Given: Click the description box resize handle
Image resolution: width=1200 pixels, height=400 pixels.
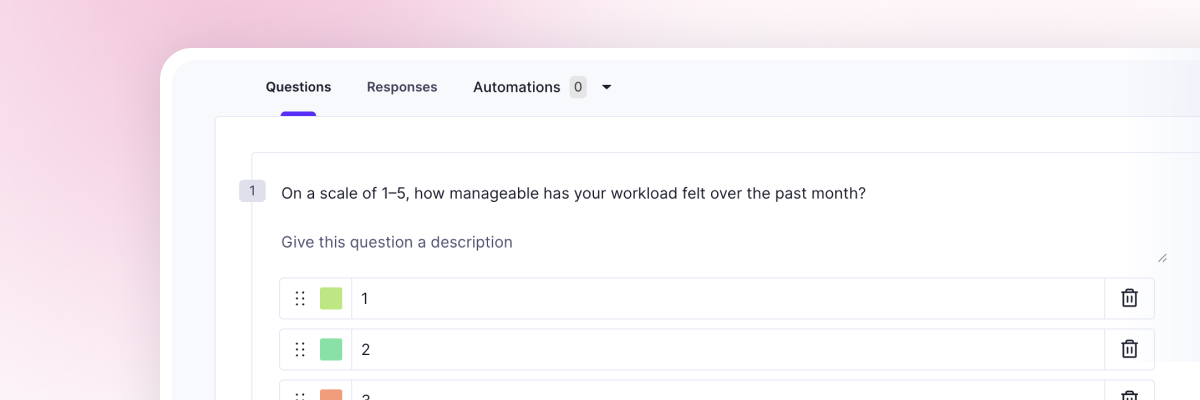Looking at the screenshot, I should click(x=1161, y=257).
